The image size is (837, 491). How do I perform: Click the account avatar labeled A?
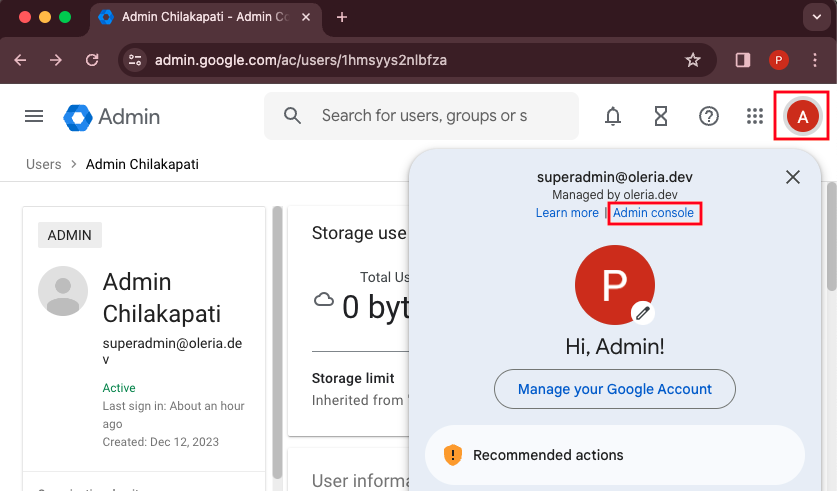(802, 116)
